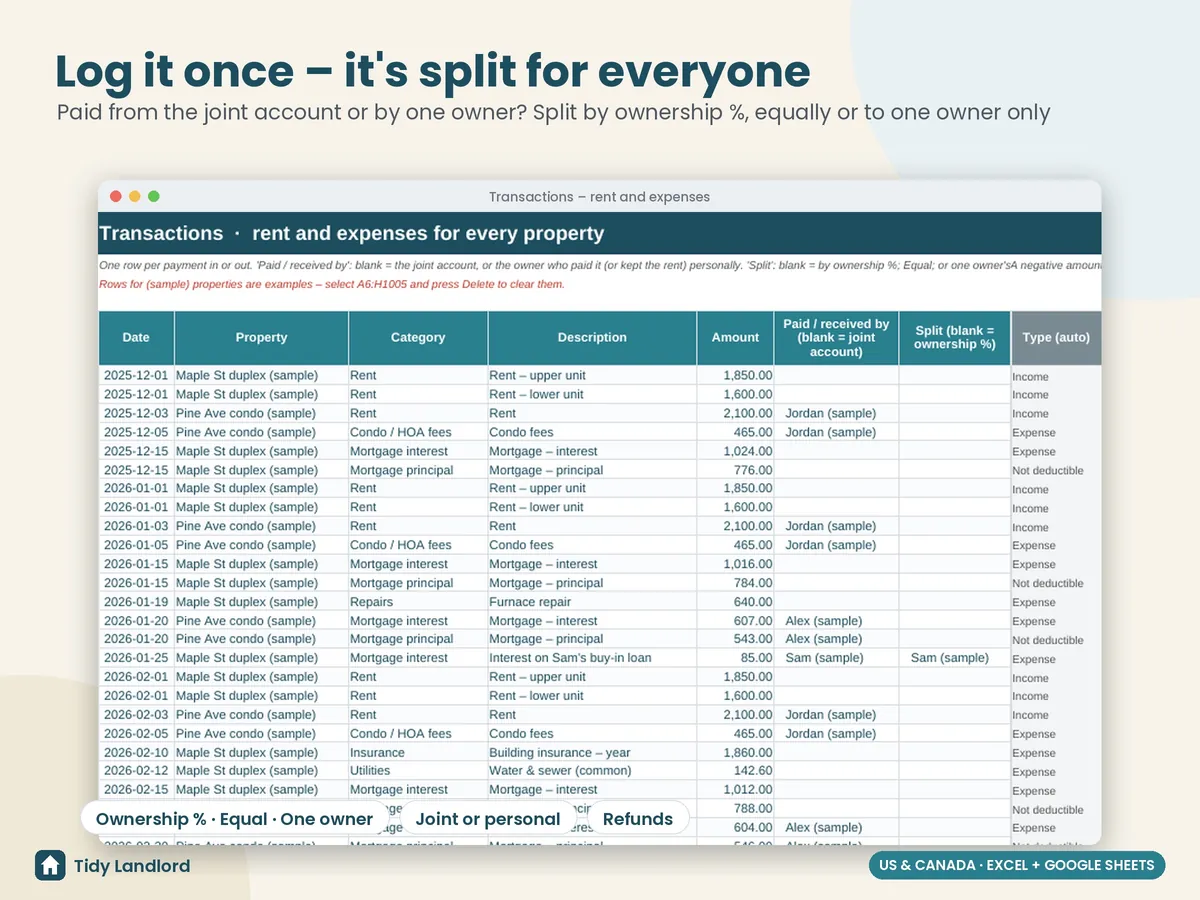Click the headline "Log it once – it's split for everyone"

coord(432,71)
